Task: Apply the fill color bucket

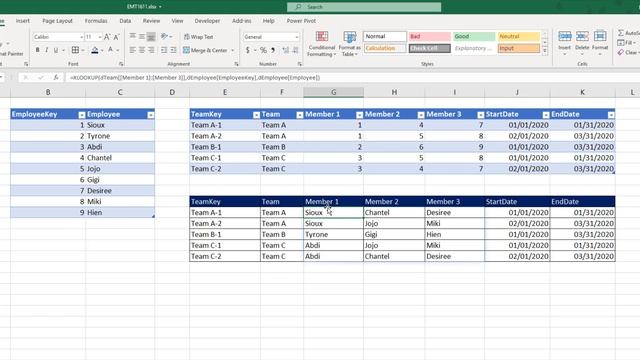Action: coord(95,50)
